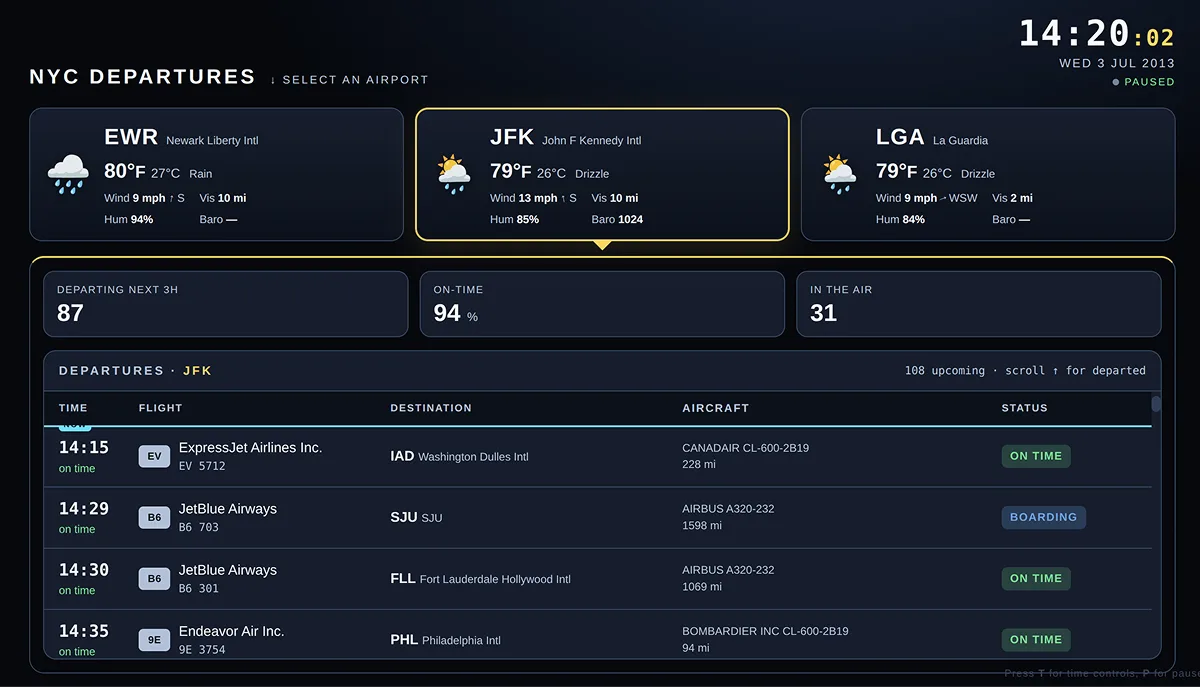Click the 14:29 departure time
The height and width of the screenshot is (687, 1200).
click(x=84, y=508)
